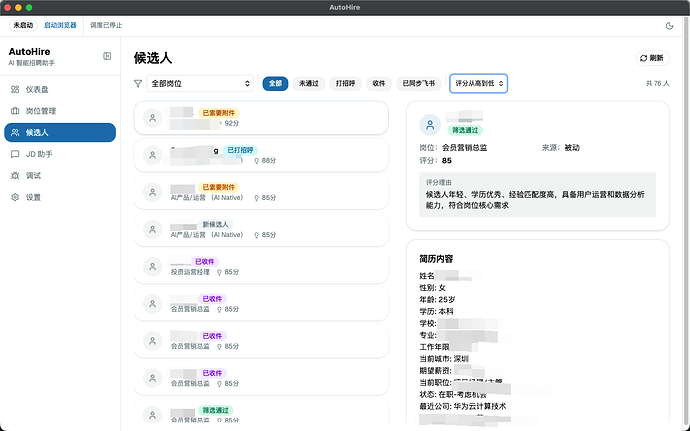Click the 简历内容 heading
690x431 pixels.
(x=436, y=259)
